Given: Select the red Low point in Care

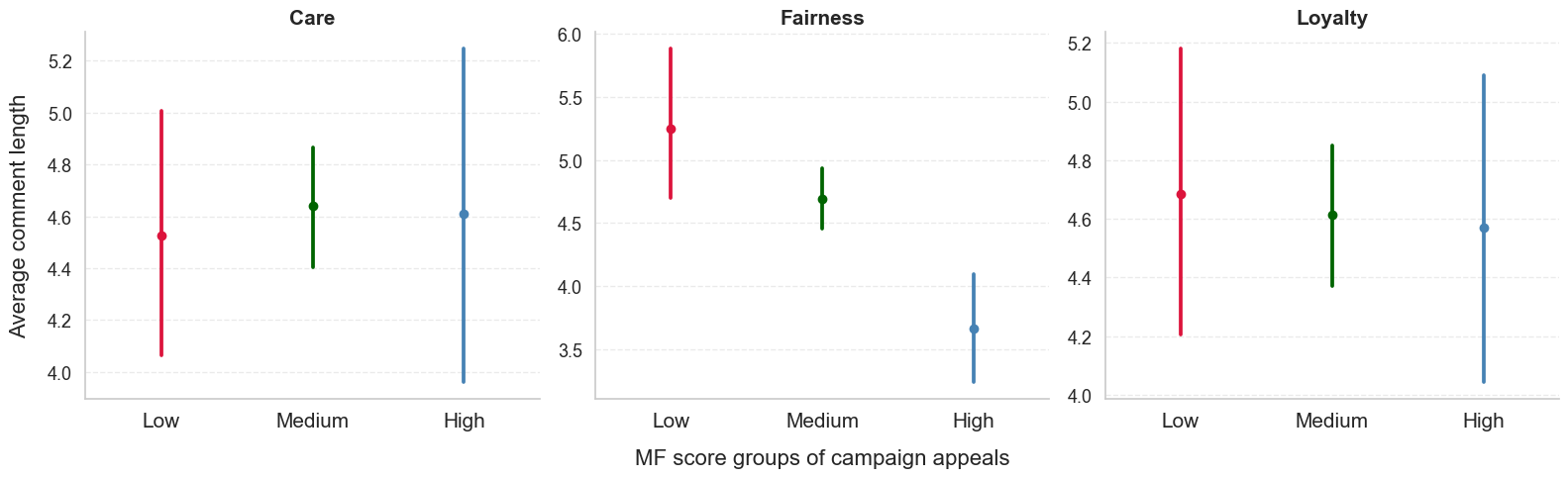Looking at the screenshot, I should pos(161,236).
